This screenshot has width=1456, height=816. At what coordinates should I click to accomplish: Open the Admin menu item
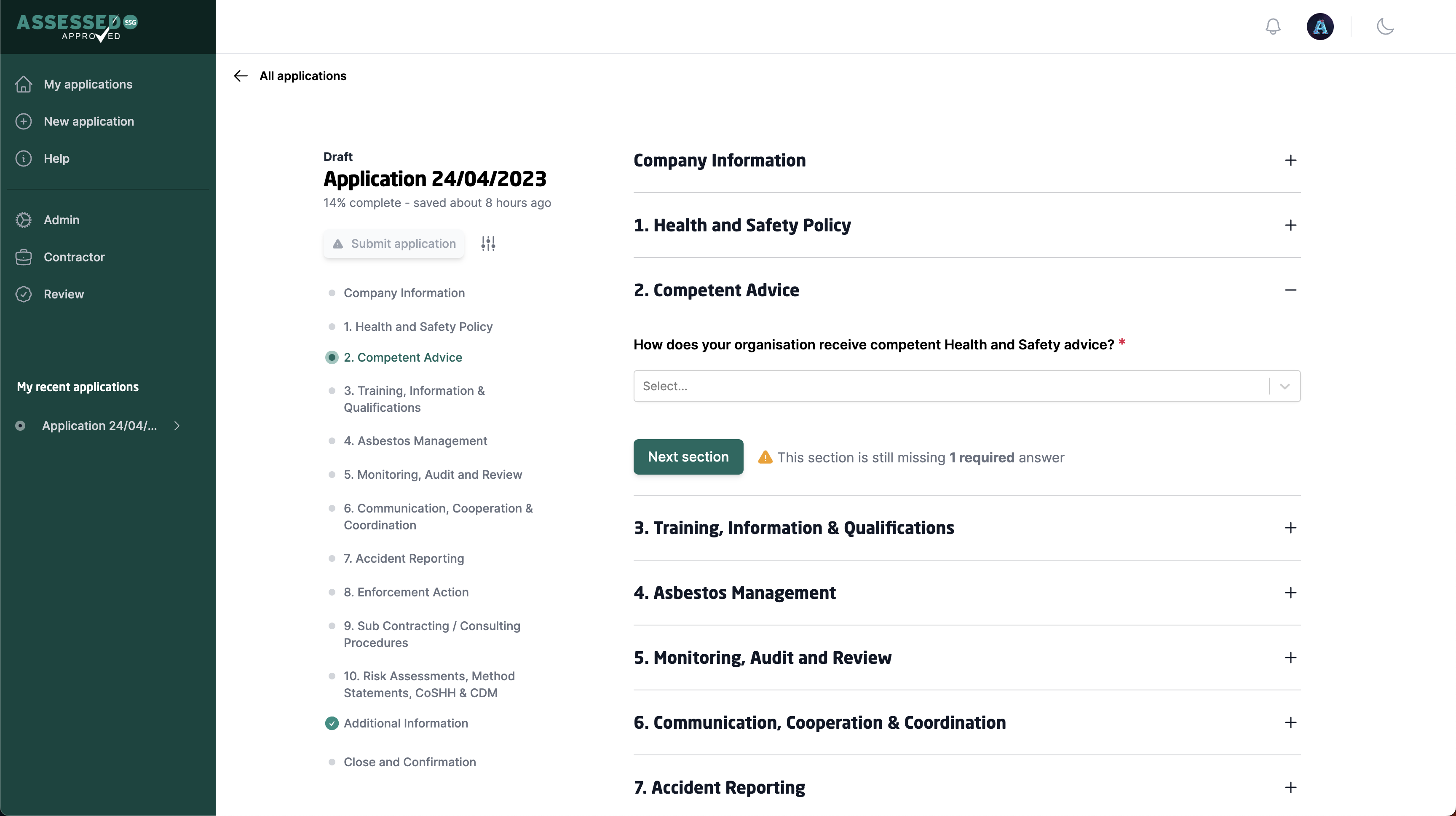[60, 219]
